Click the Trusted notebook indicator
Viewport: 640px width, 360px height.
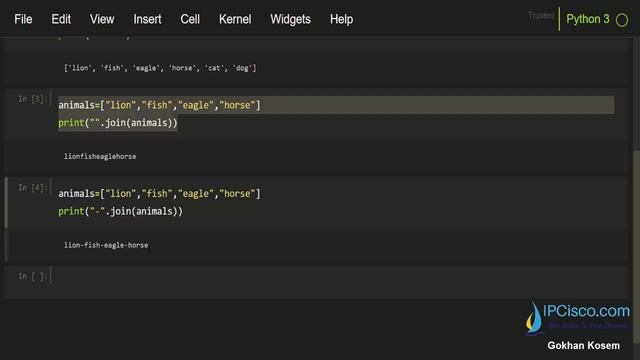tap(541, 16)
